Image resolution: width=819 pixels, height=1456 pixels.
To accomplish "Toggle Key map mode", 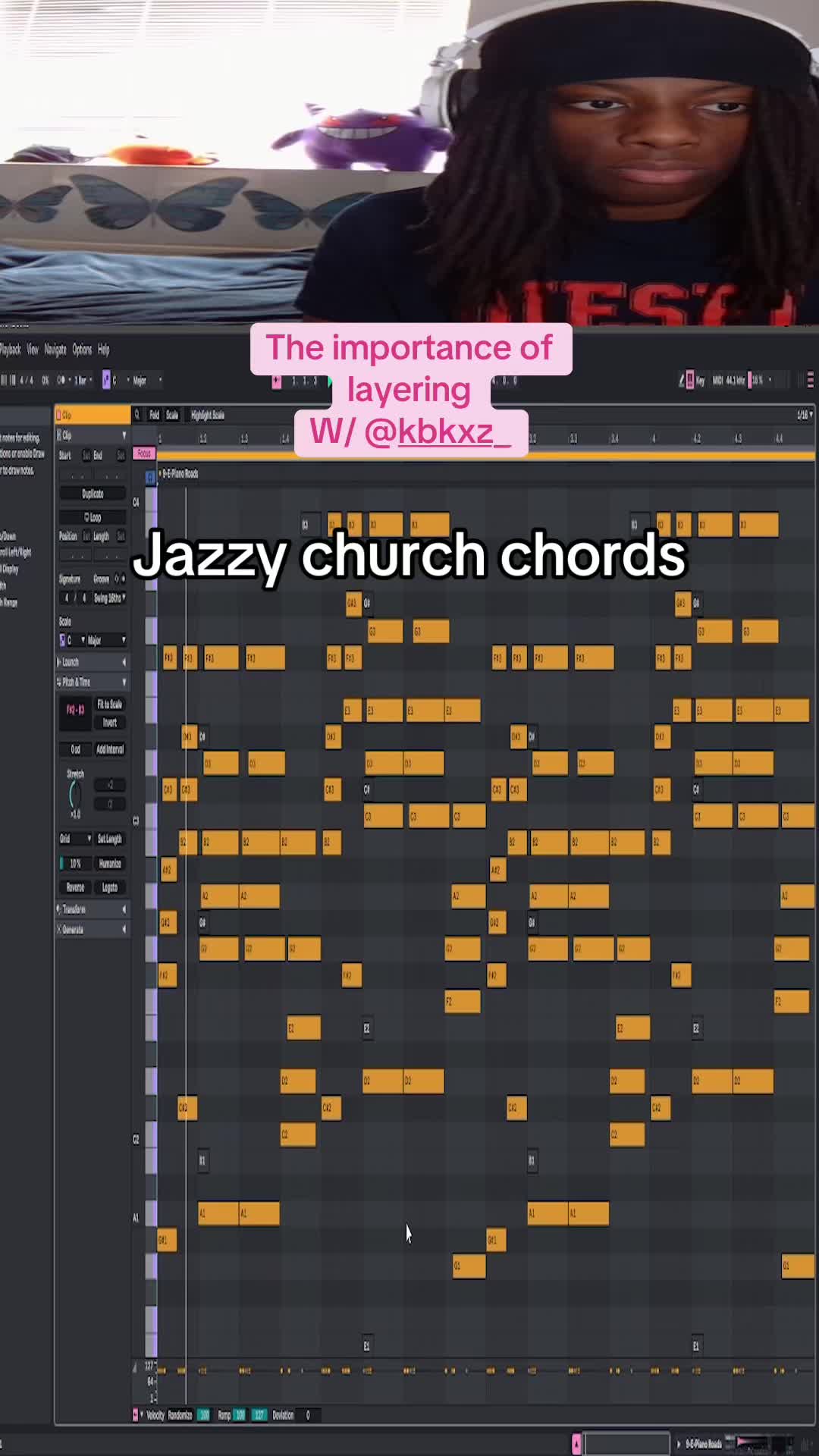I will click(701, 380).
